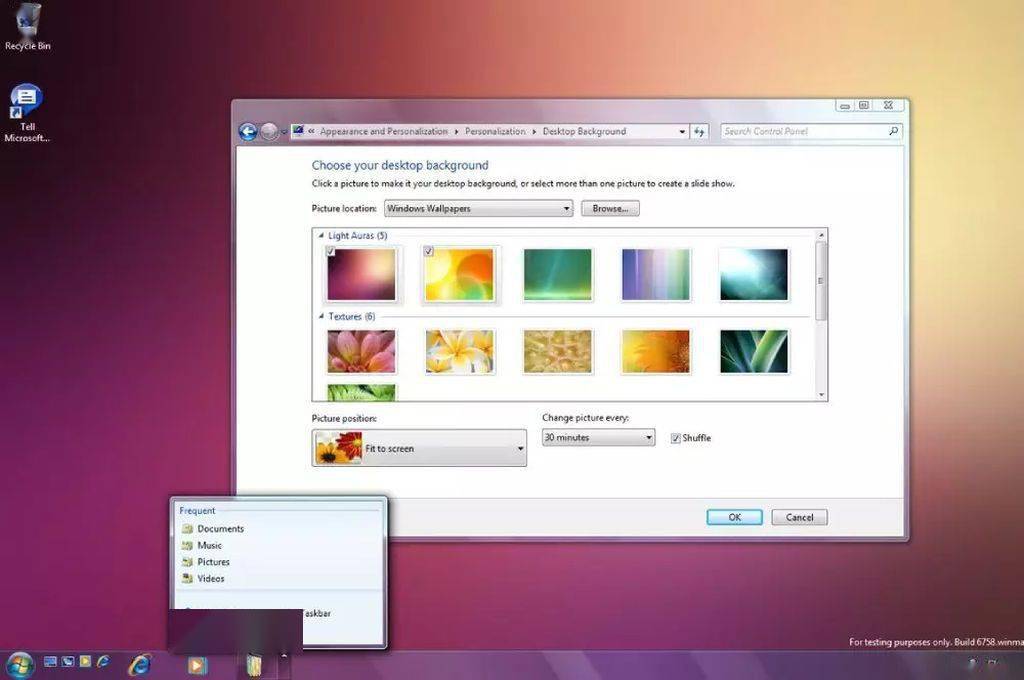Go to Appearance and Personalization breadcrumb
Image resolution: width=1024 pixels, height=680 pixels.
click(x=384, y=131)
